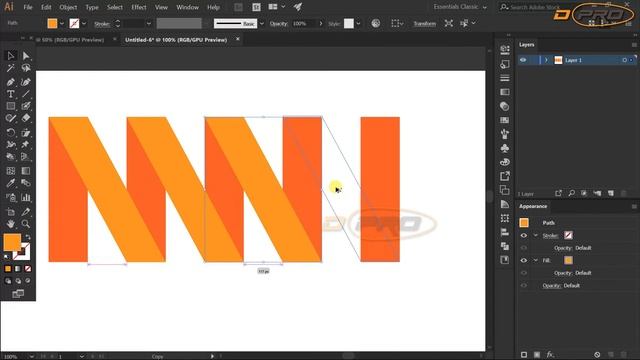
Task: Click the Recolor Artwork wheel icon
Action: click(376, 23)
